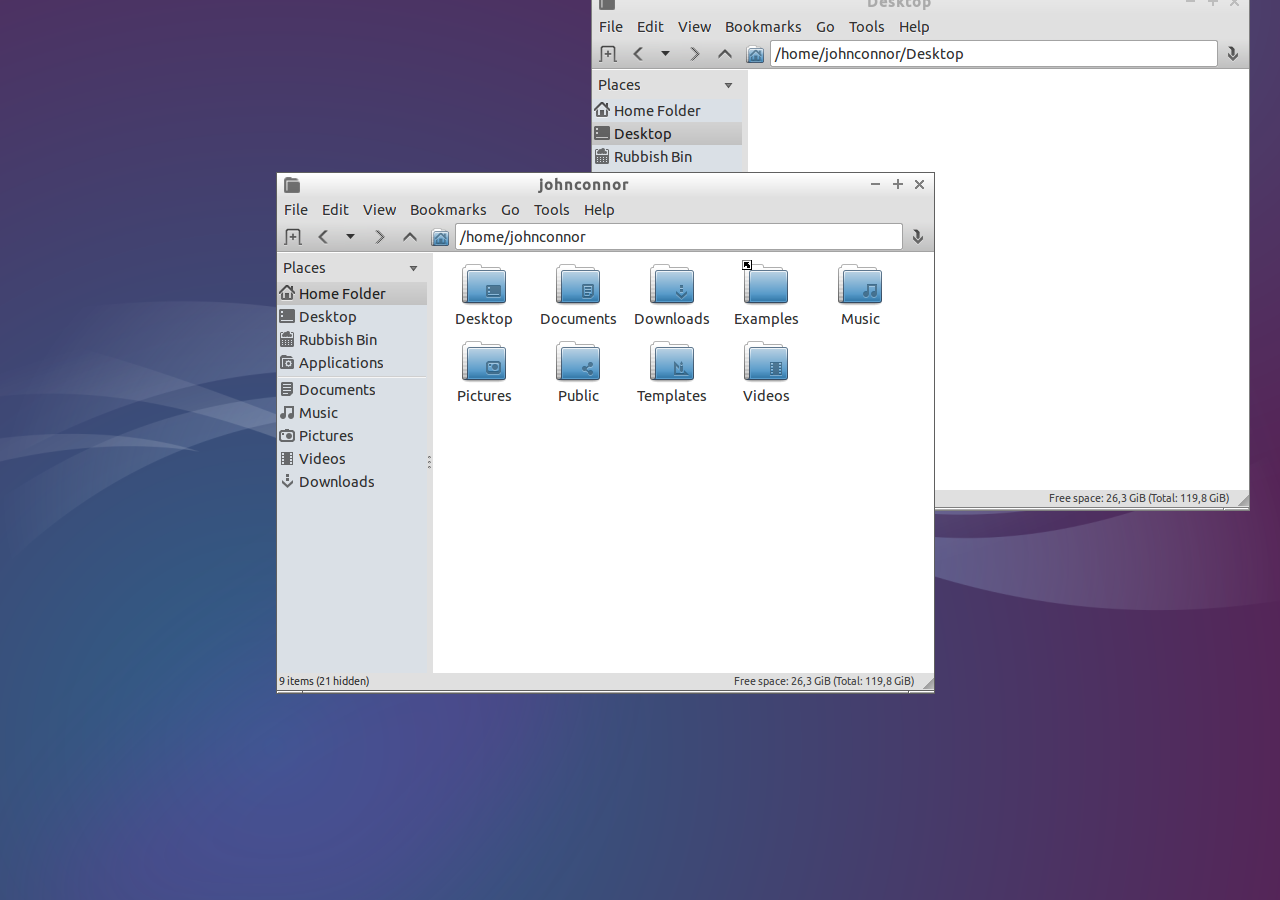This screenshot has width=1280, height=900.
Task: Open File menu in Desktop window
Action: pos(611,27)
